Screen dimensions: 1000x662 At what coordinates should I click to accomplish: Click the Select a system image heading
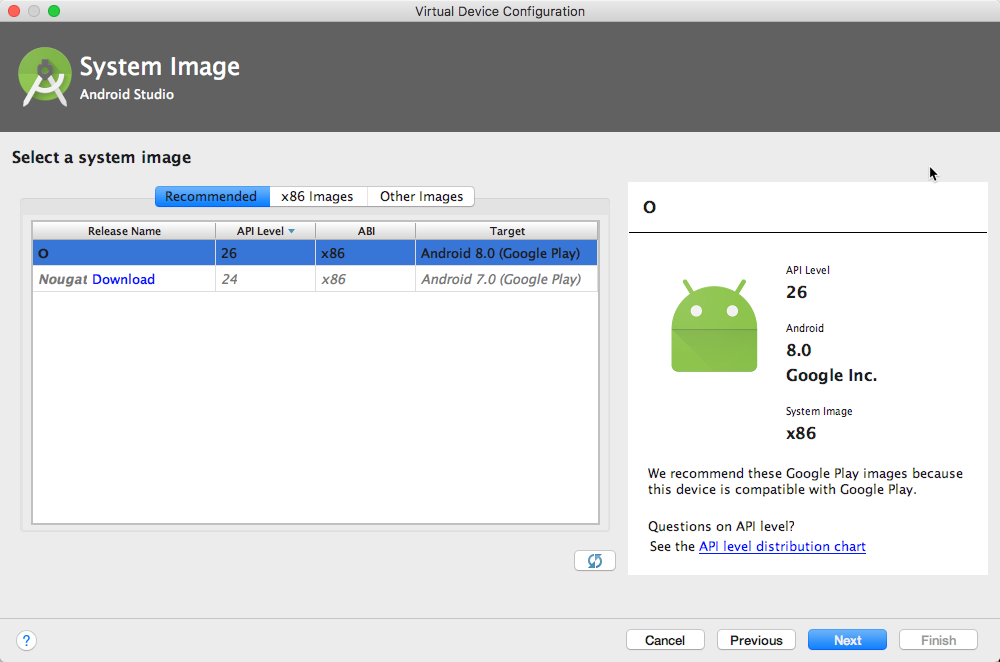click(x=101, y=158)
